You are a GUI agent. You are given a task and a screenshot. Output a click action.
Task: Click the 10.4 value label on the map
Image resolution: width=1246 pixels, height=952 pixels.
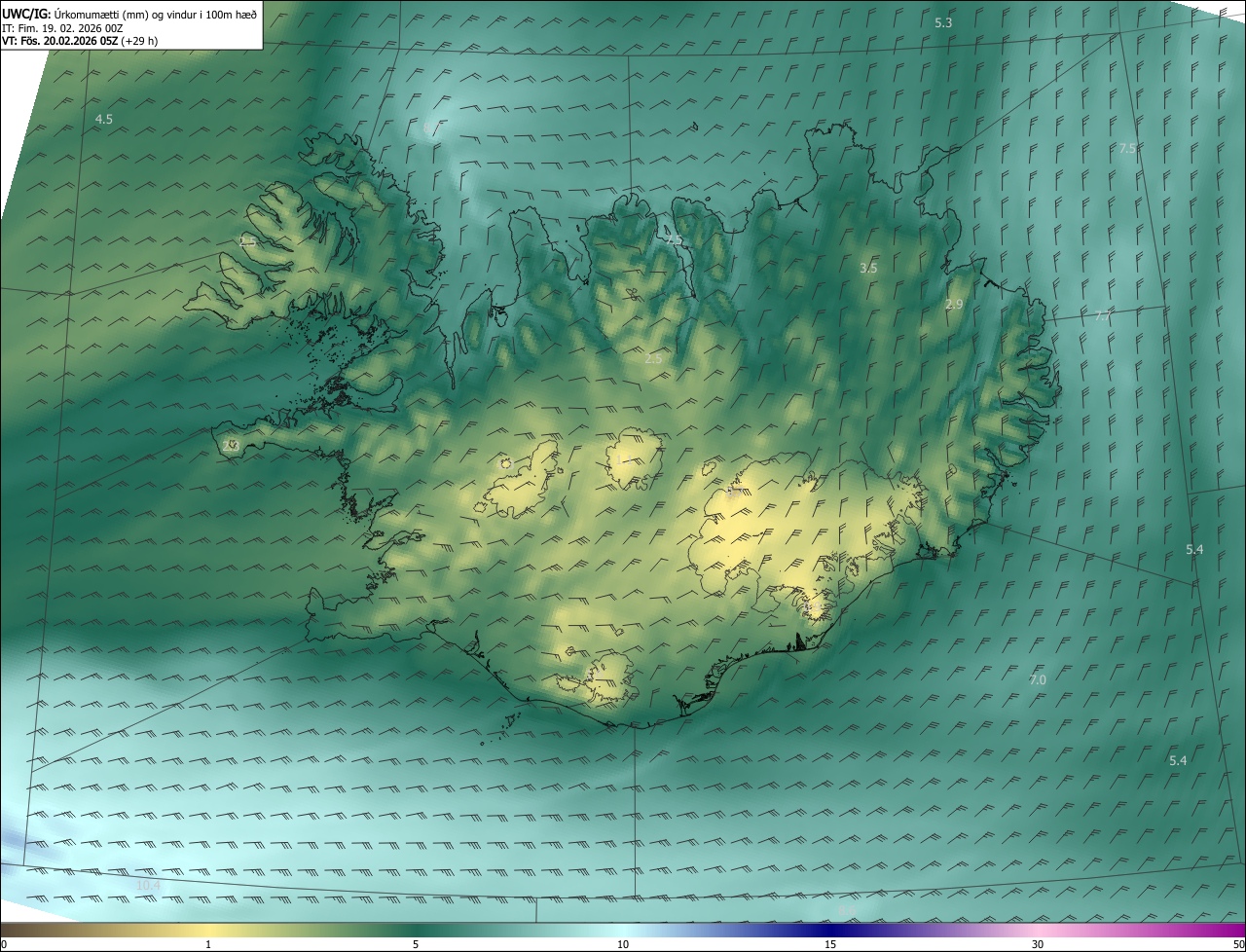(x=148, y=886)
